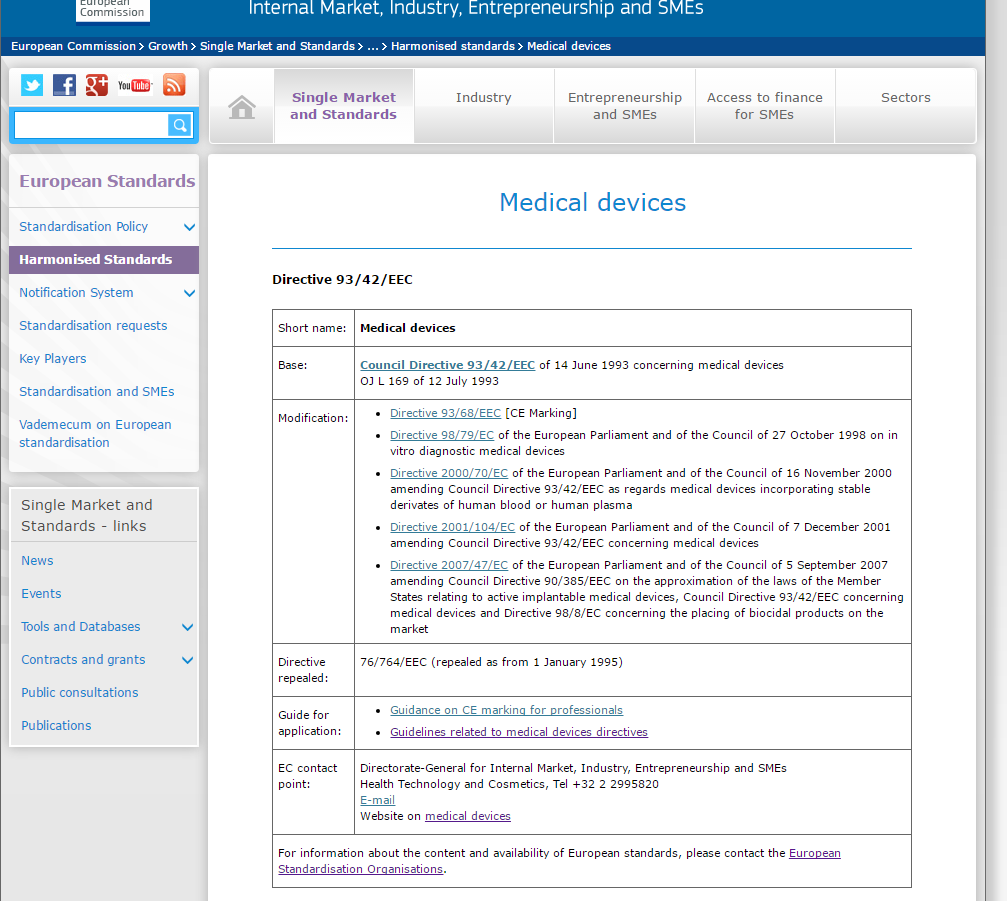Image resolution: width=1007 pixels, height=901 pixels.
Task: Switch to the Industry tab
Action: tap(483, 98)
